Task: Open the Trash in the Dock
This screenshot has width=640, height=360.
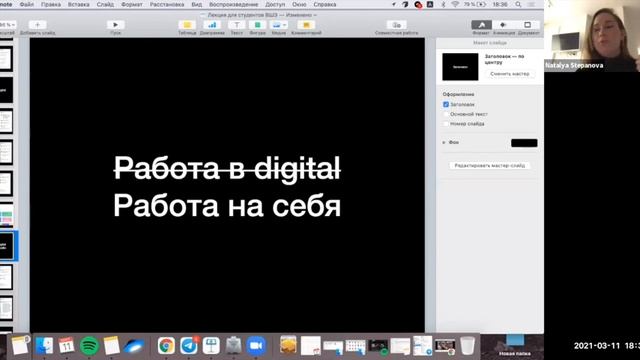Action: [x=467, y=346]
